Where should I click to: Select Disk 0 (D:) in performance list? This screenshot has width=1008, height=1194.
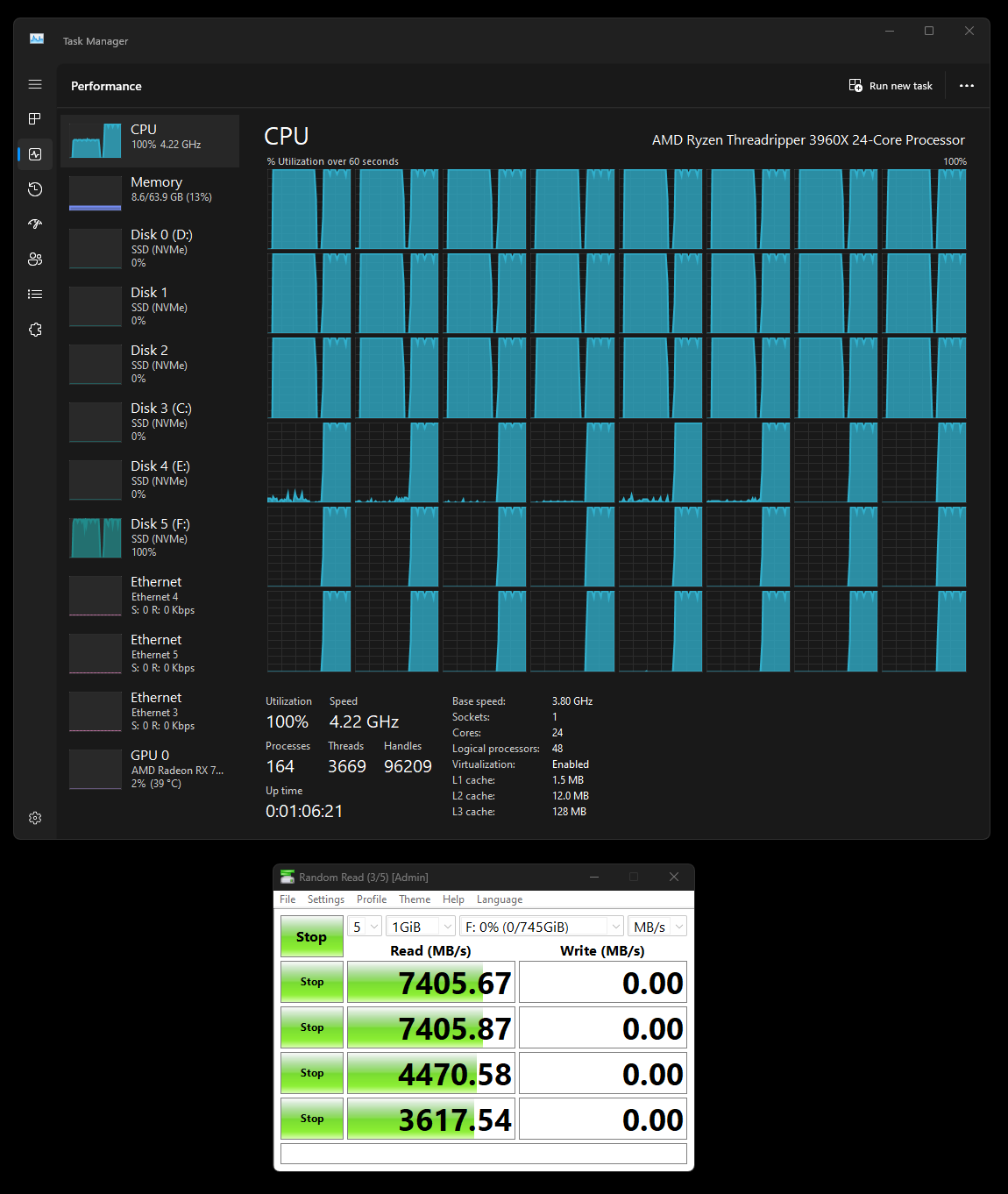point(150,249)
